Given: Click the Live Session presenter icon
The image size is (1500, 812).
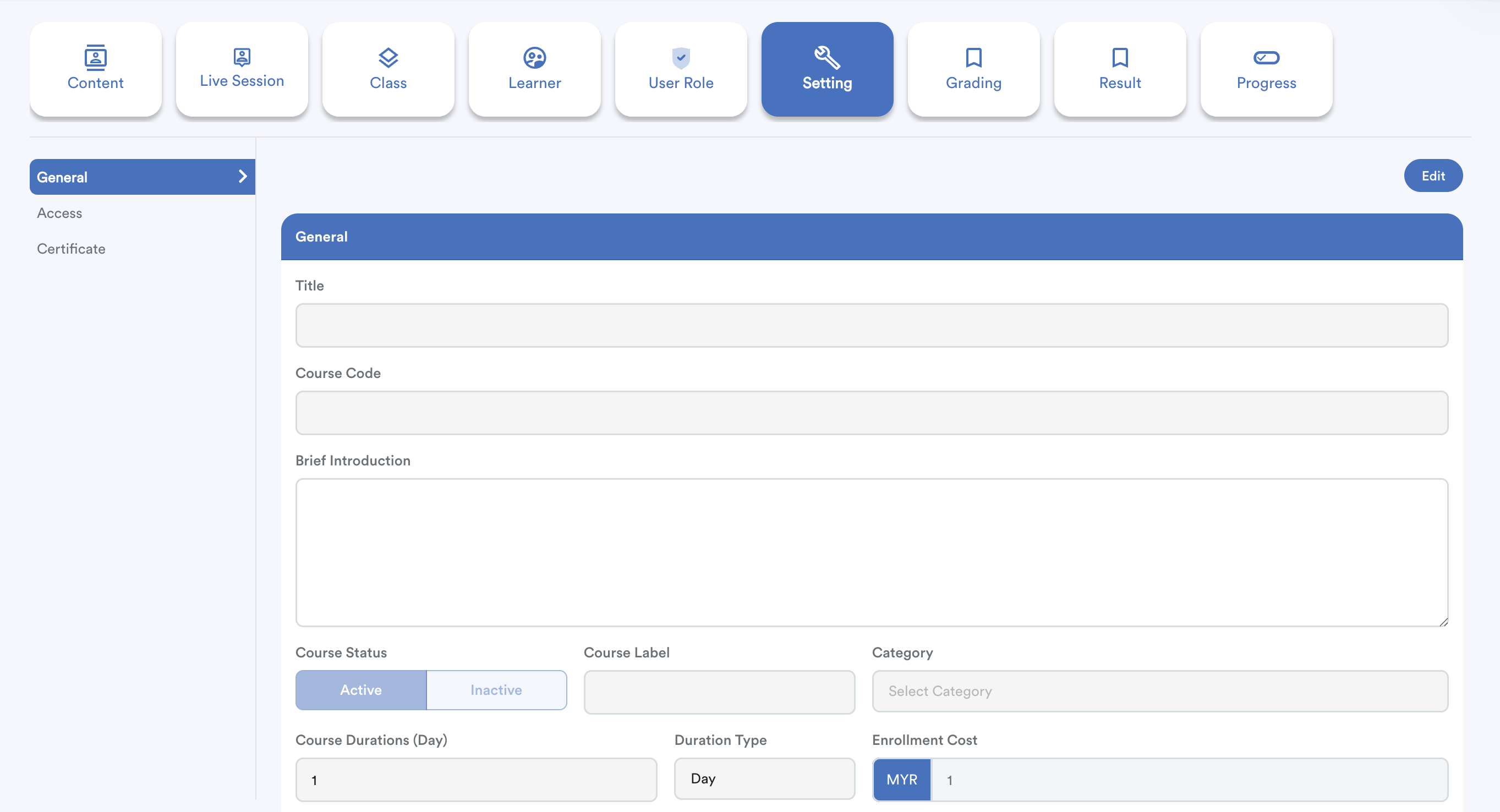Looking at the screenshot, I should 242,57.
